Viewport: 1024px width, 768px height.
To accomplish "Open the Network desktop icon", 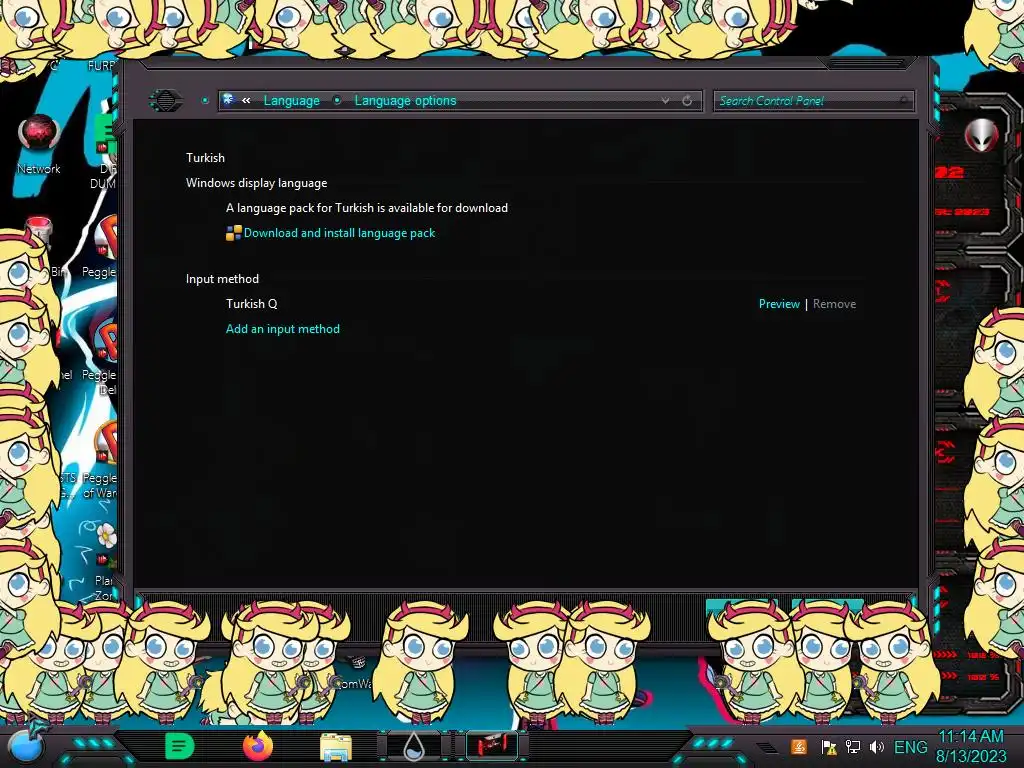I will pyautogui.click(x=39, y=144).
